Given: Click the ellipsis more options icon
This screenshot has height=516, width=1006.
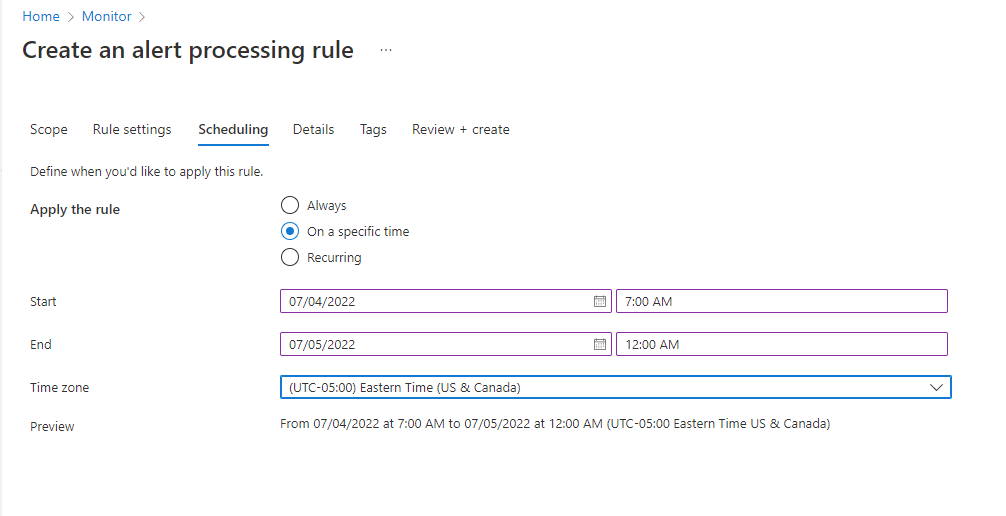Looking at the screenshot, I should coord(386,50).
